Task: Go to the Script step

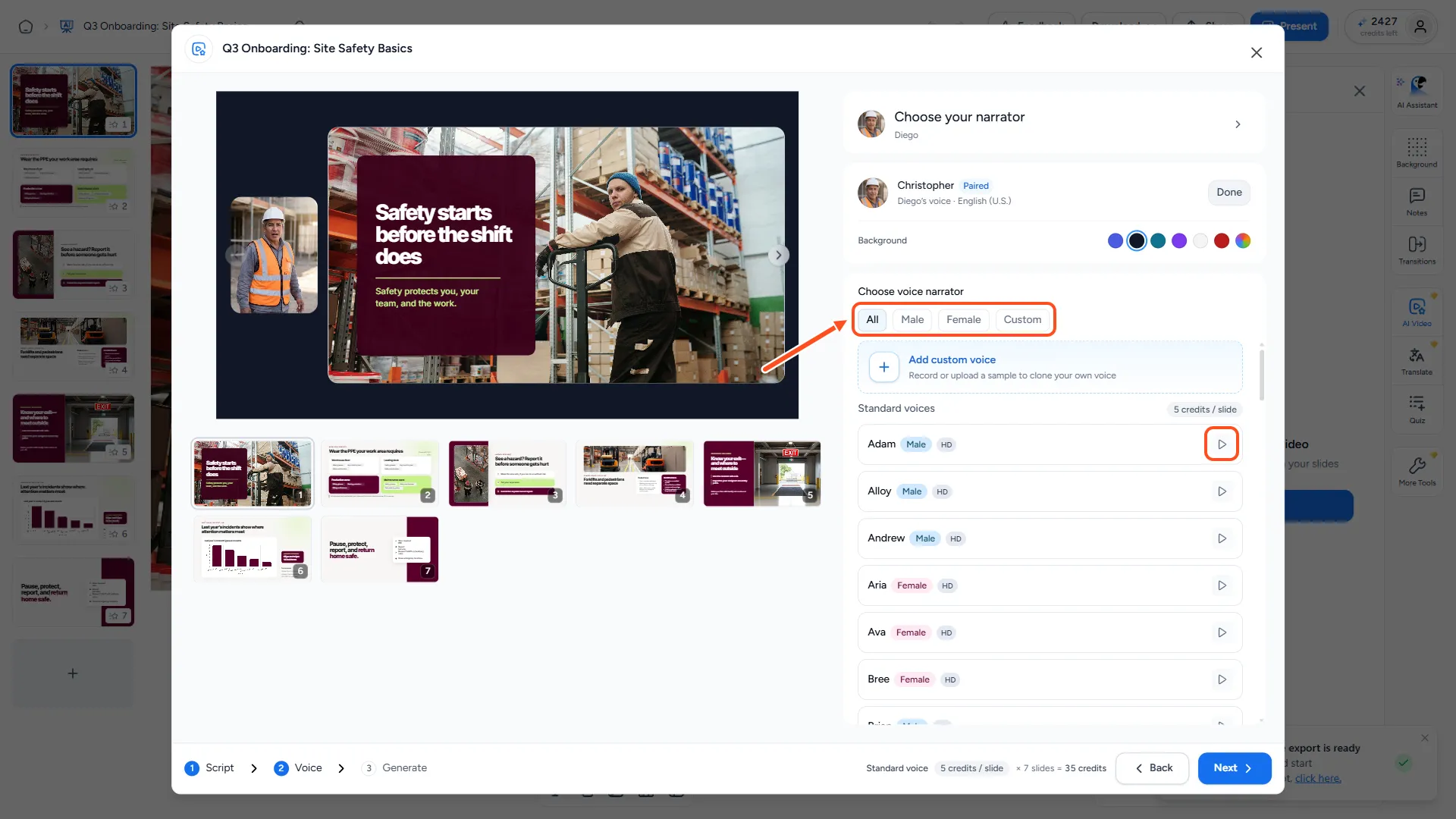Action: (210, 768)
